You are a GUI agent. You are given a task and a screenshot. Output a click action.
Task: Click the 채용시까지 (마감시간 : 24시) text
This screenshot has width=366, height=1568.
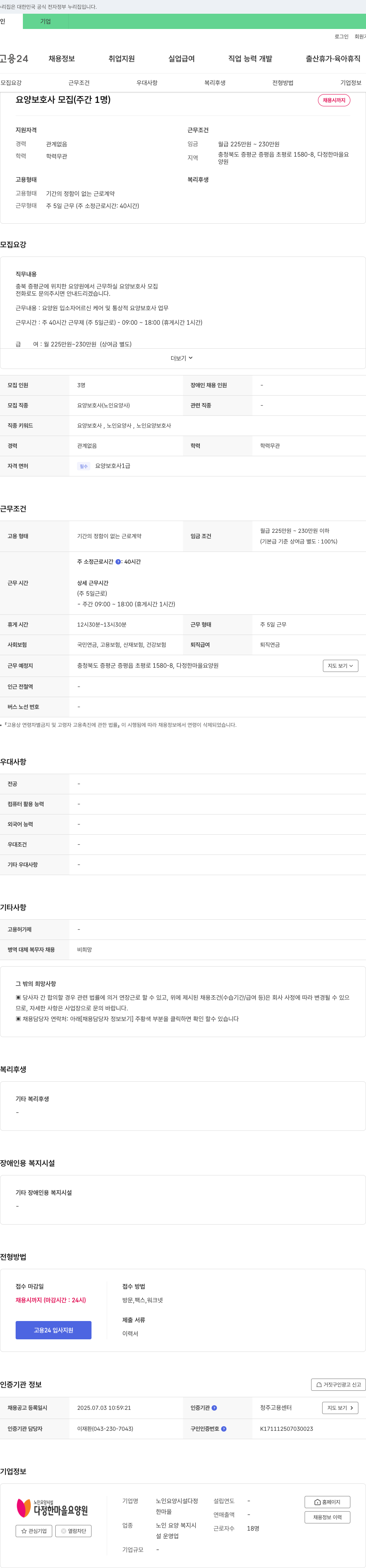tap(51, 1300)
